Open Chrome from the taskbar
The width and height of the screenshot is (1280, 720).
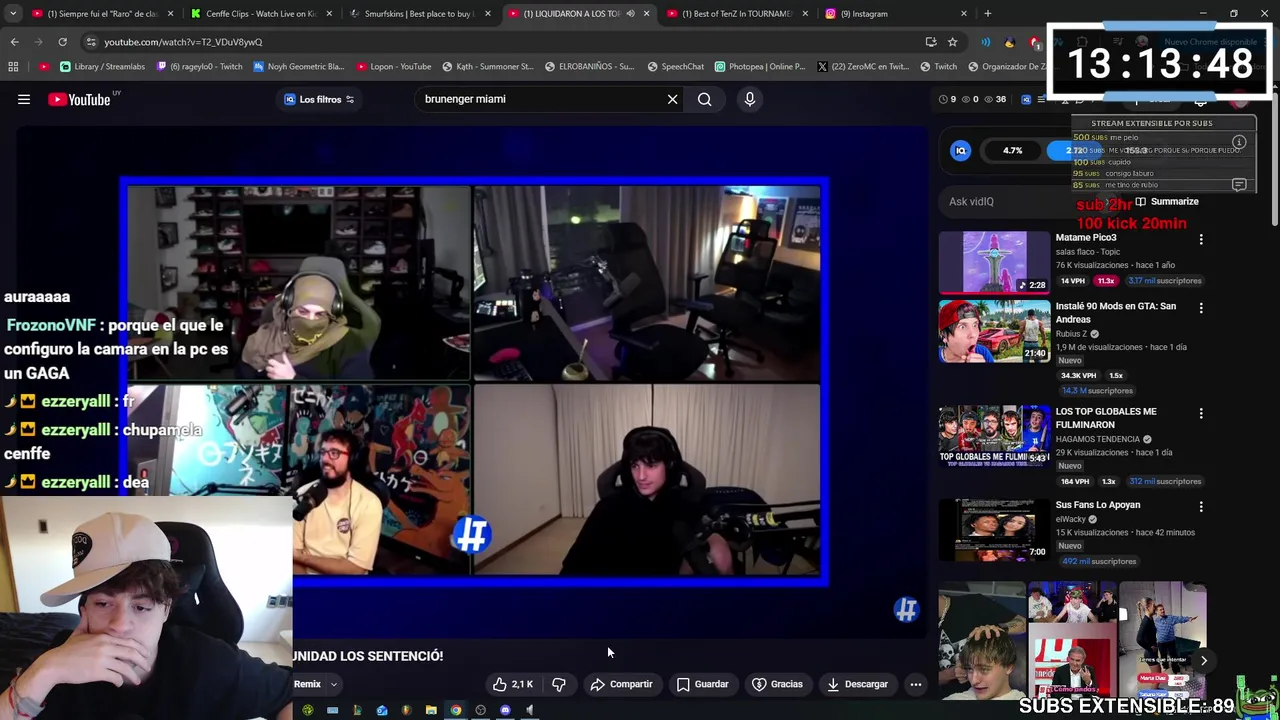pos(456,711)
